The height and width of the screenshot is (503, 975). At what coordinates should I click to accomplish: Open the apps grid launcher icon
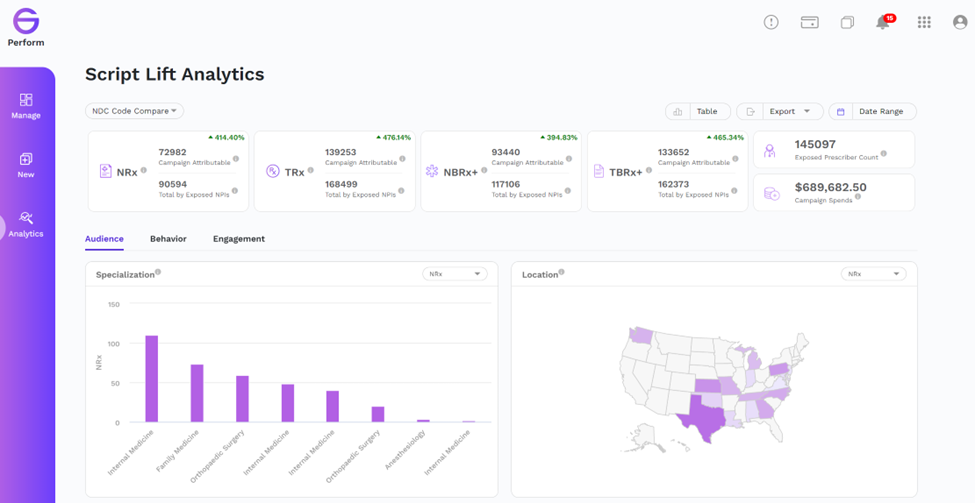(924, 22)
